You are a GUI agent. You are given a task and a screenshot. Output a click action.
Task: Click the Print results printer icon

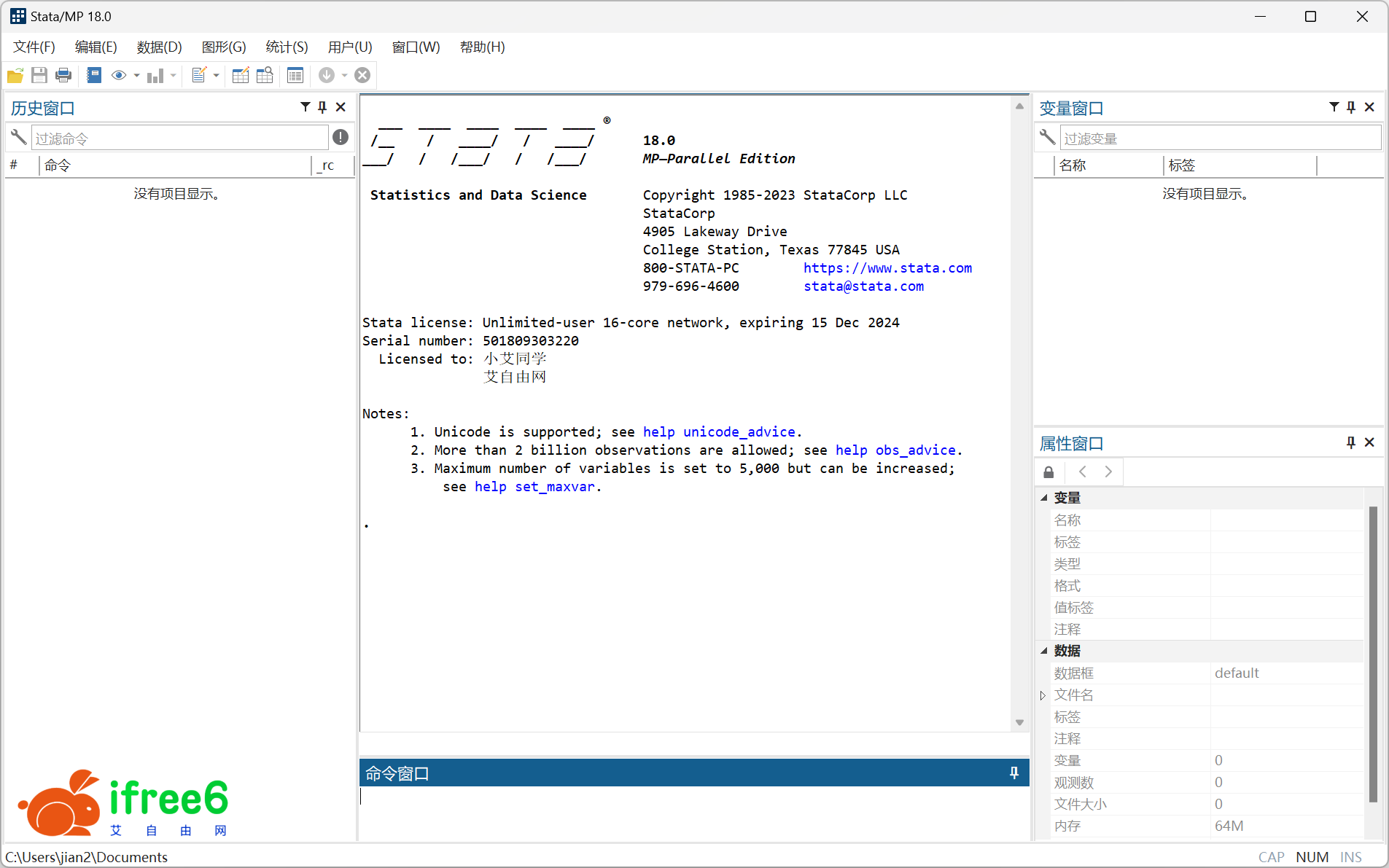(x=63, y=75)
